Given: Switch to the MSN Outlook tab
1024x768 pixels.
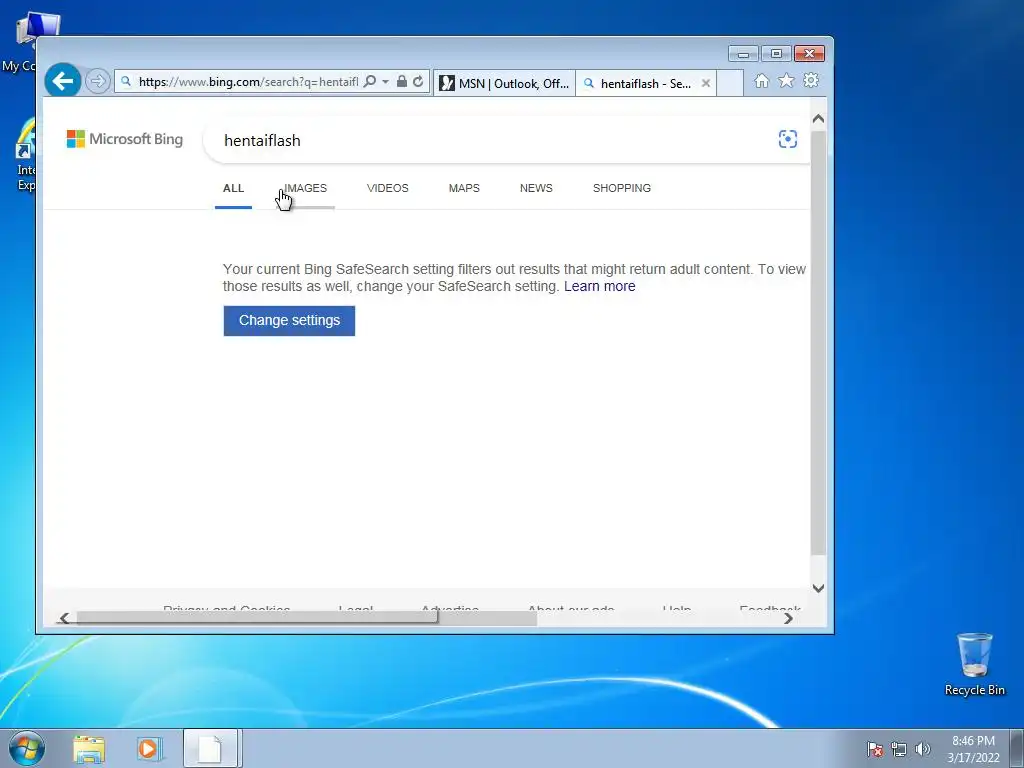Looking at the screenshot, I should click(x=504, y=84).
